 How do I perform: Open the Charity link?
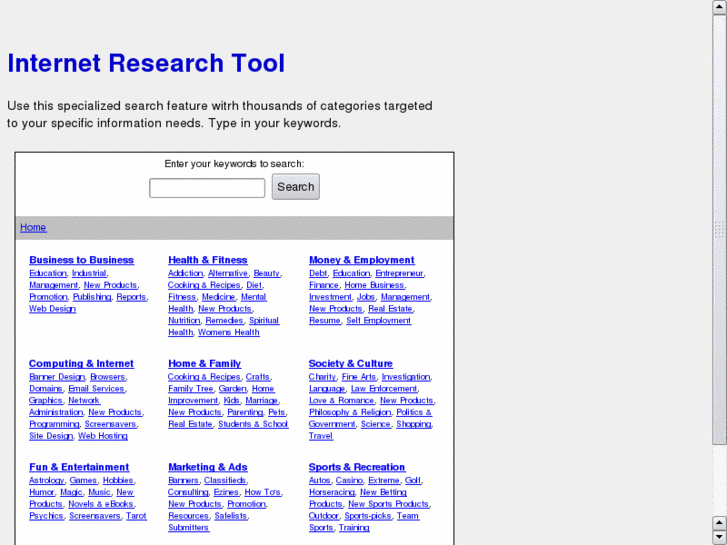point(322,377)
